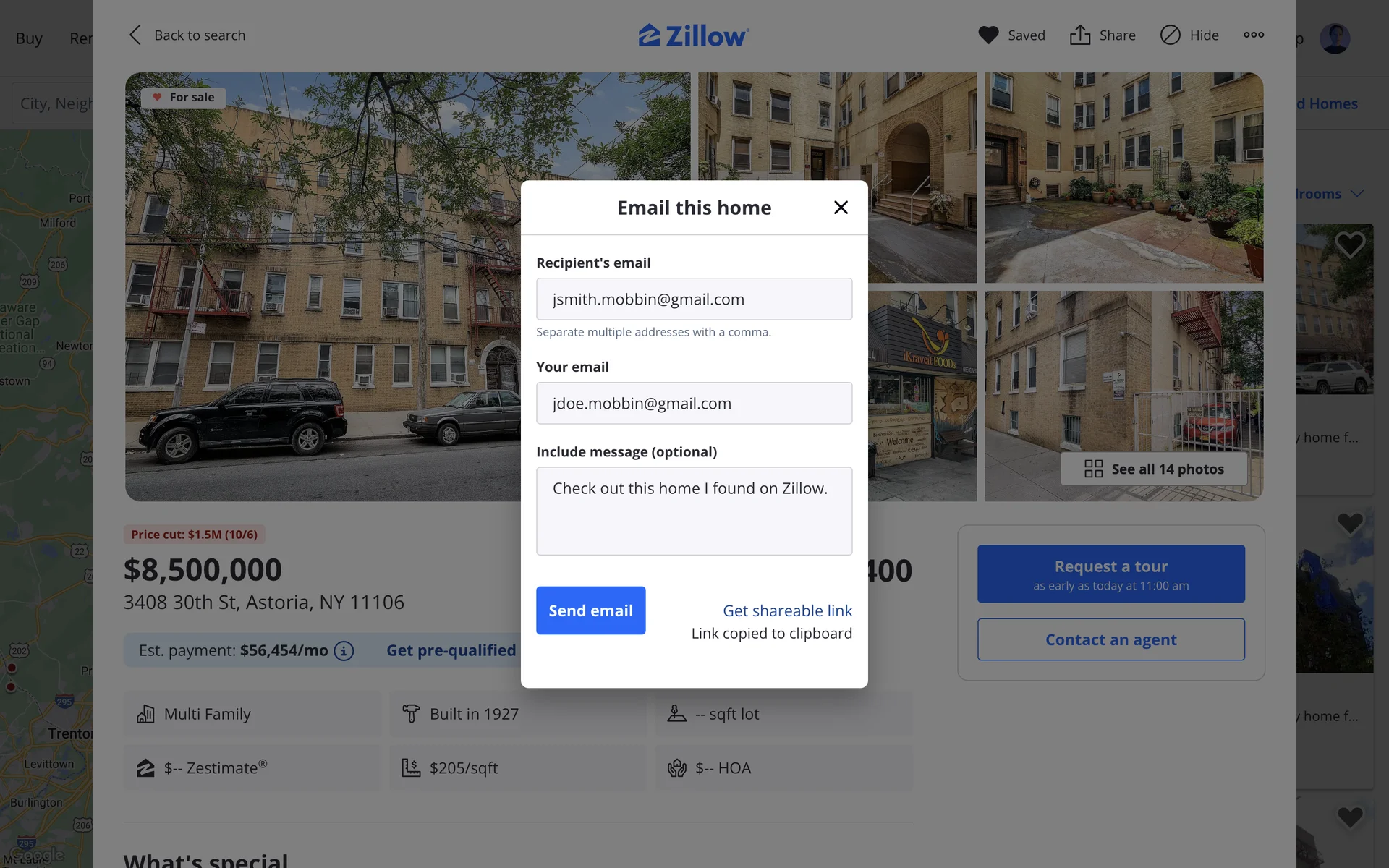The height and width of the screenshot is (868, 1389).
Task: Go back using Back to search arrow
Action: tap(135, 35)
